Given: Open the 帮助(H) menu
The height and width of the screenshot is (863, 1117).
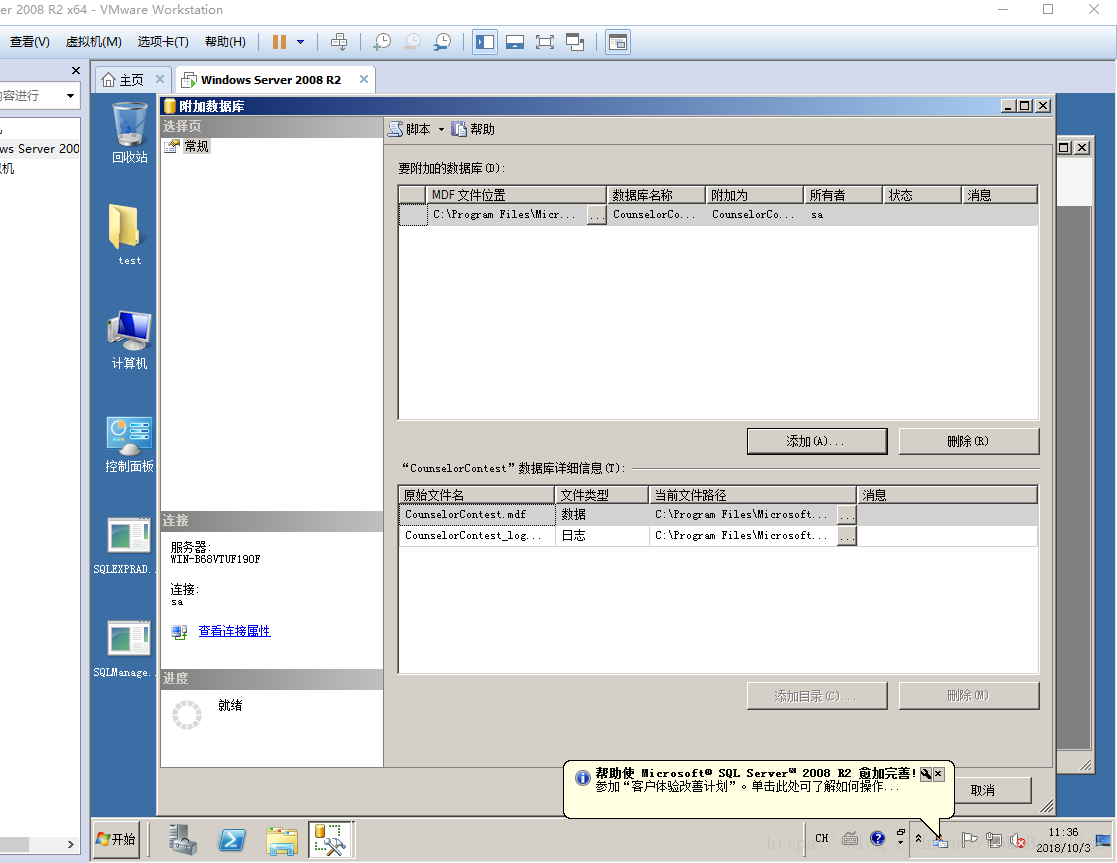Looking at the screenshot, I should tap(225, 42).
